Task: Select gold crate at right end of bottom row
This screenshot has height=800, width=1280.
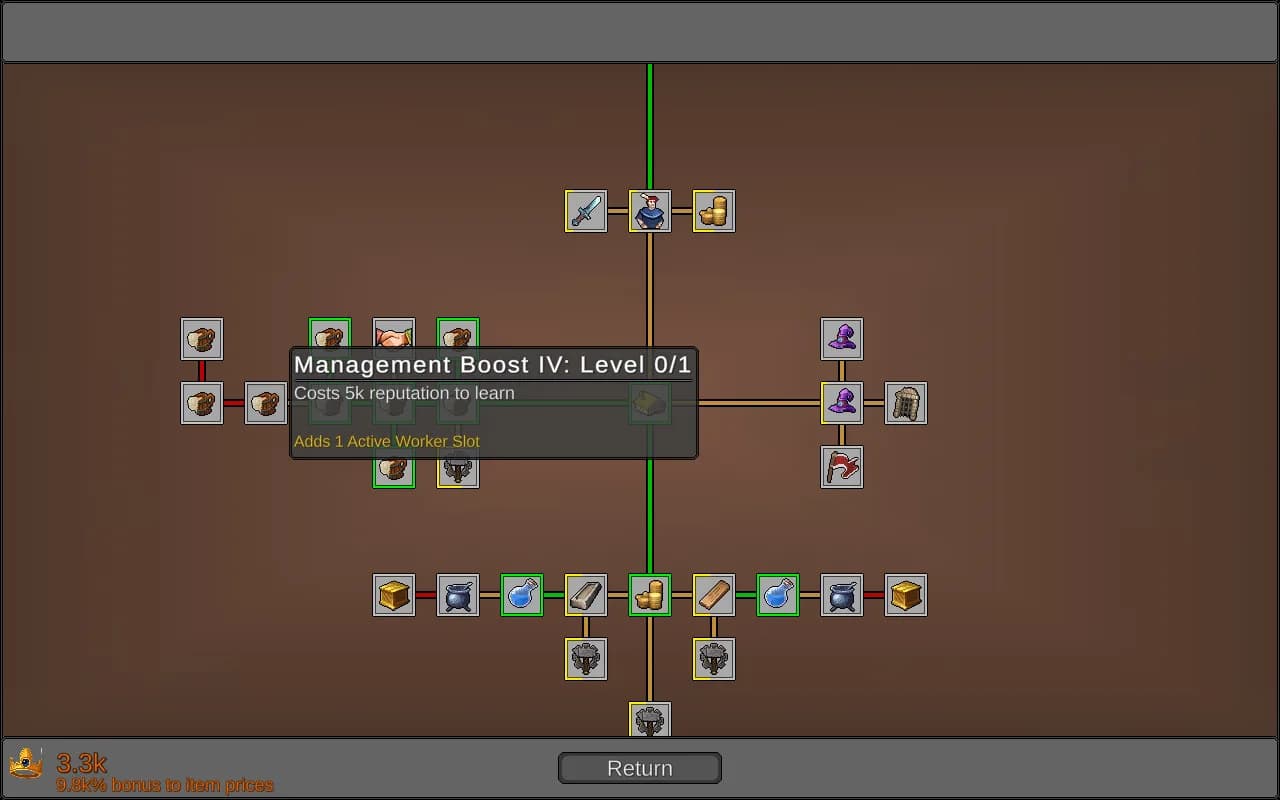Action: point(906,595)
